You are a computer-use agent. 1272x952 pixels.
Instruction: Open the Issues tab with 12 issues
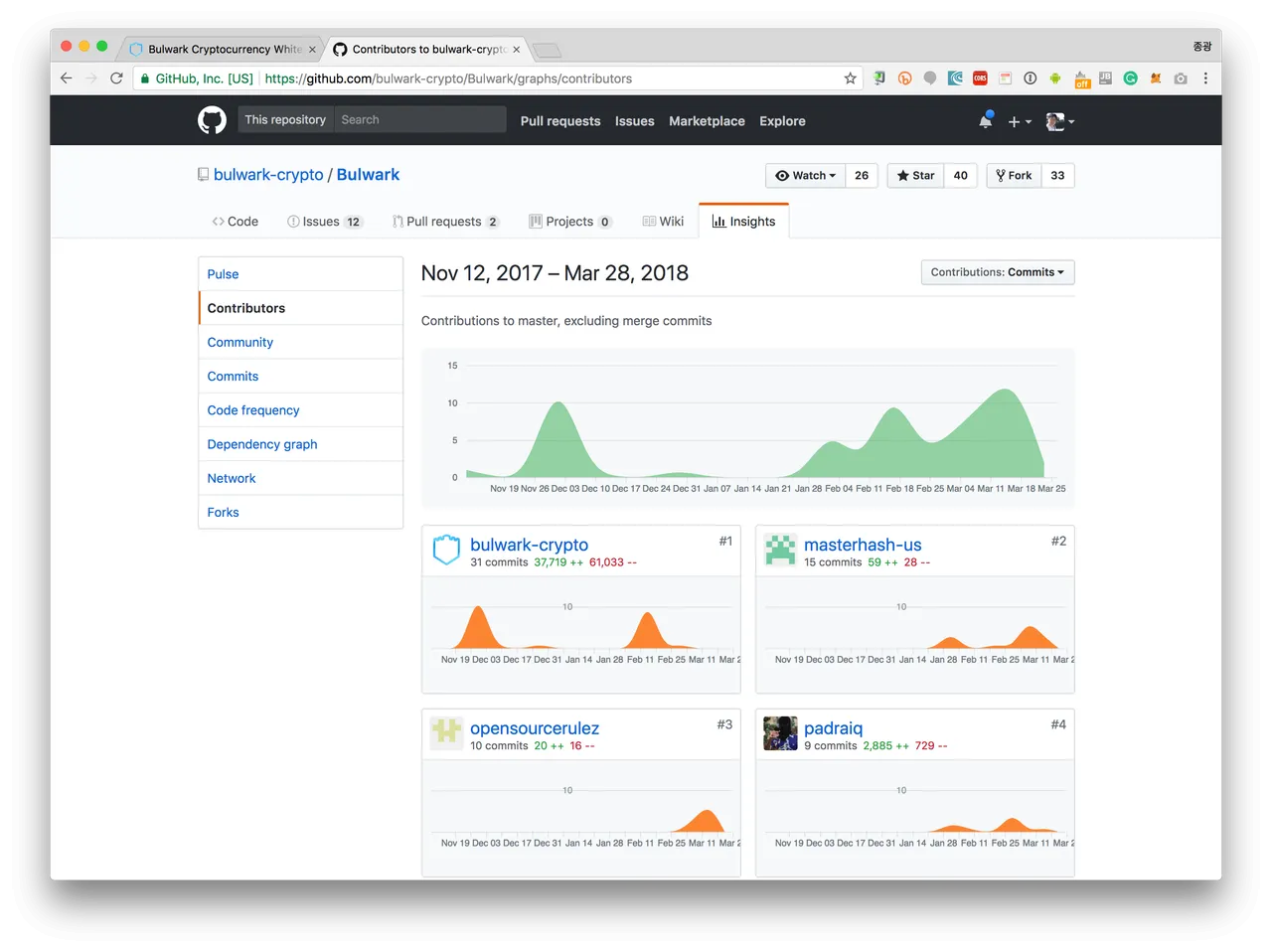pyautogui.click(x=325, y=222)
